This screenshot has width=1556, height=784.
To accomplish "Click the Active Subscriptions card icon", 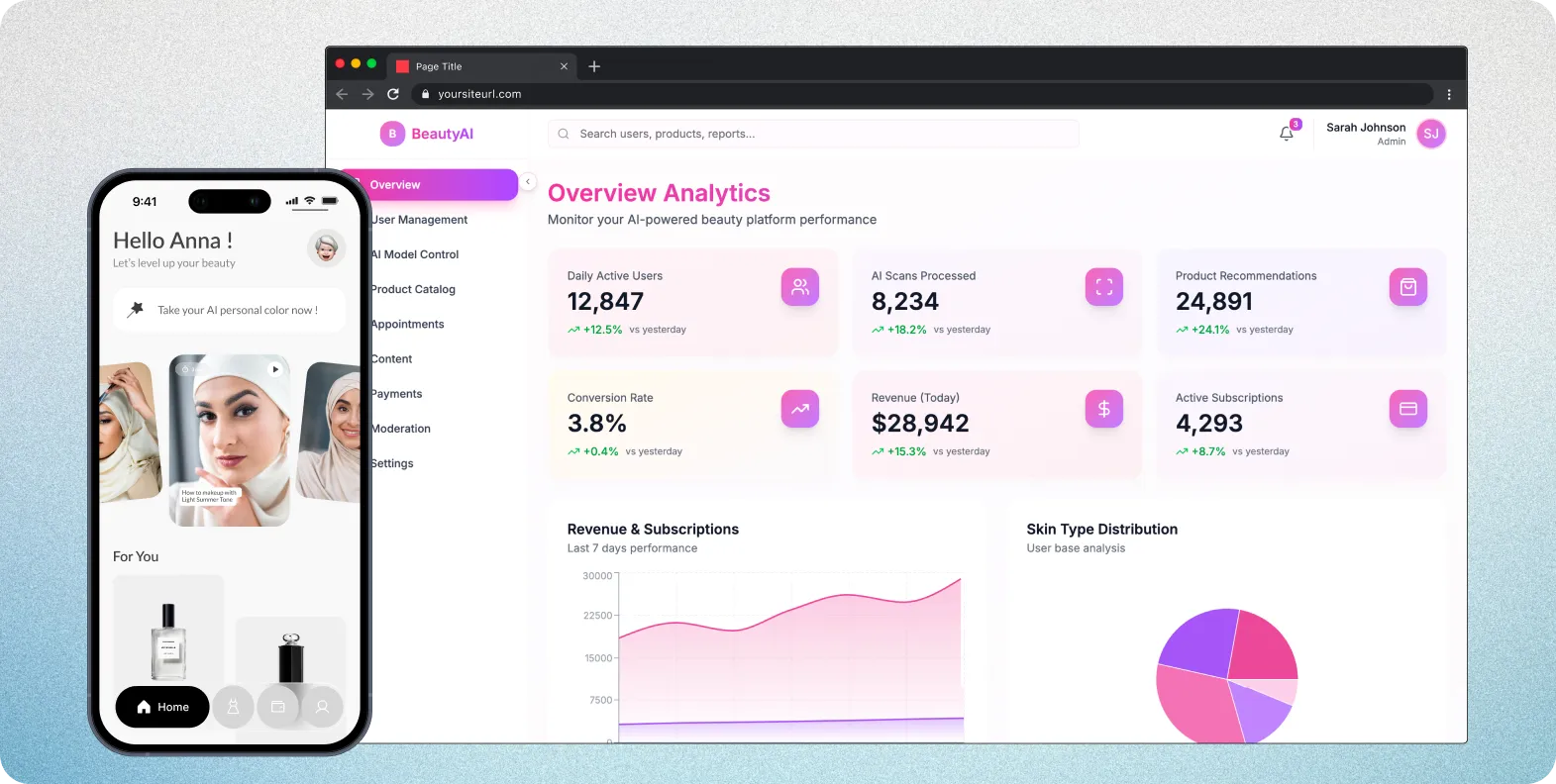I will point(1407,409).
